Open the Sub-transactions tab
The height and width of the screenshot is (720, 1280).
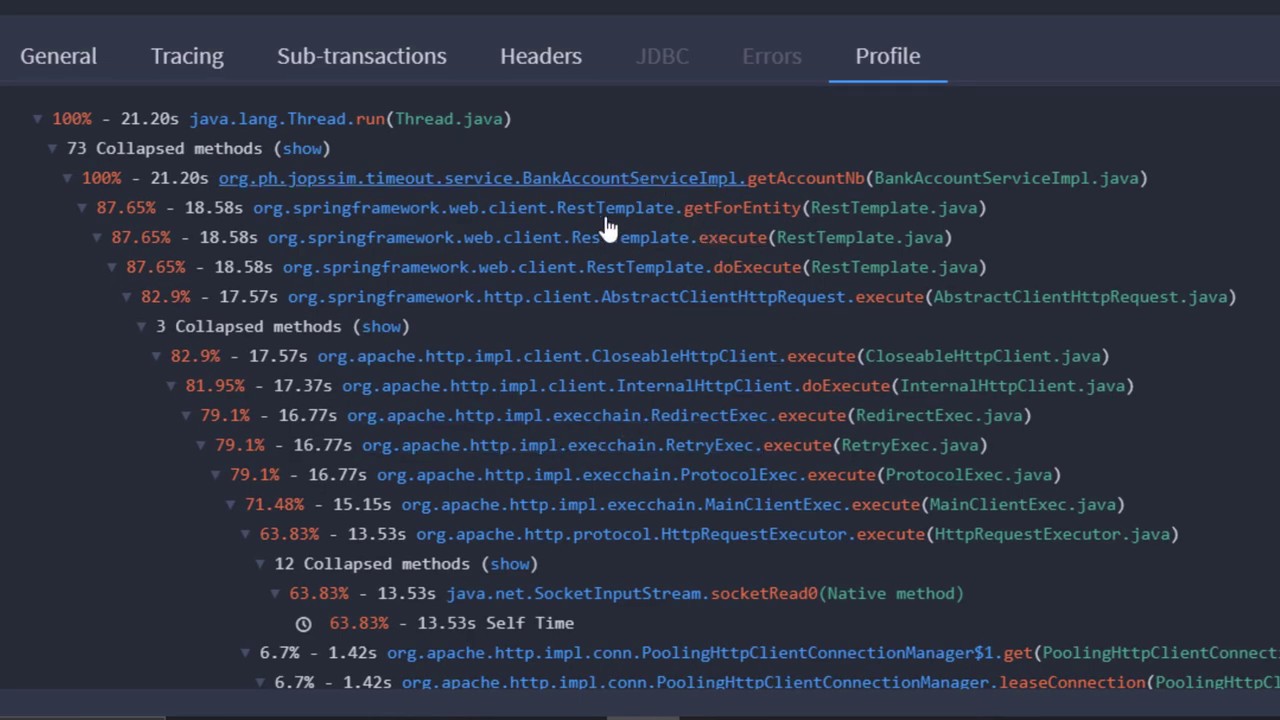click(362, 56)
